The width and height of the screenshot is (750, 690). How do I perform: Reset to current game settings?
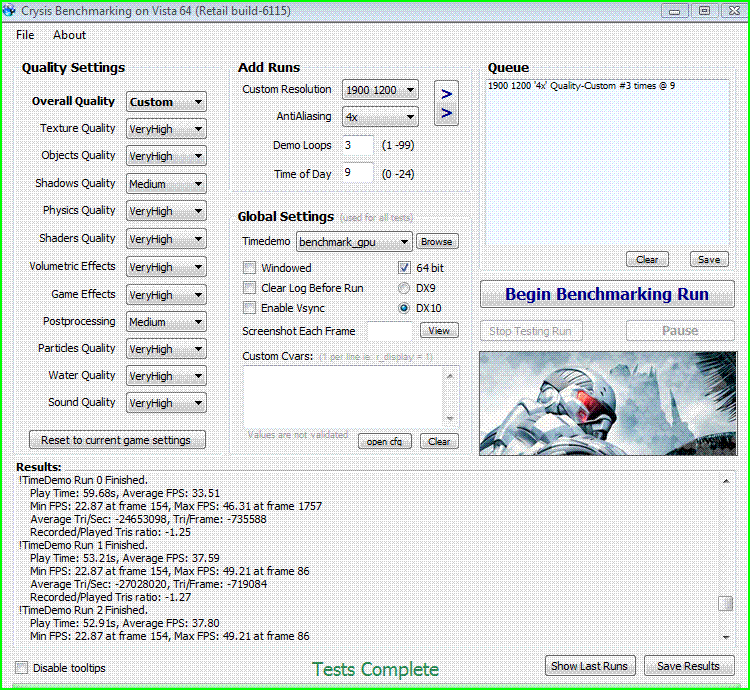[x=117, y=440]
